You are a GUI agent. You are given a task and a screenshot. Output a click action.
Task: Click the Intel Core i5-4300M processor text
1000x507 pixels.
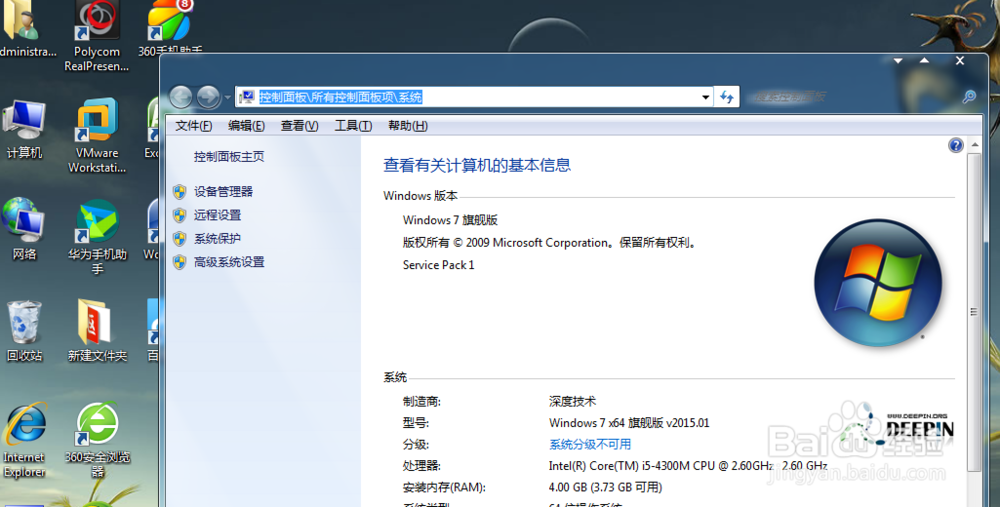(688, 466)
